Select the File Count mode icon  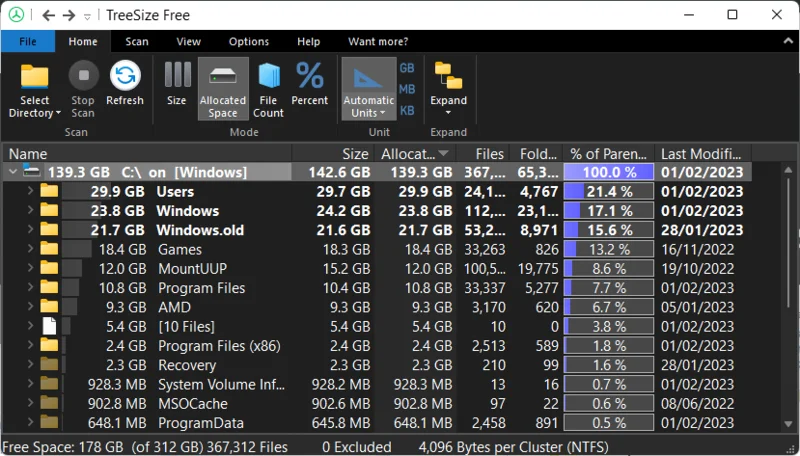pyautogui.click(x=268, y=78)
